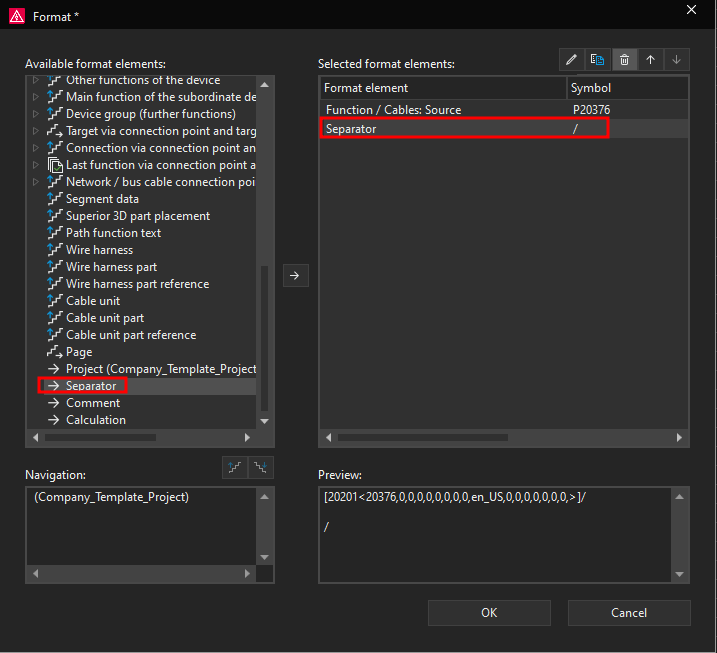Expand Last function via connection point
This screenshot has height=653, width=717.
click(36, 165)
